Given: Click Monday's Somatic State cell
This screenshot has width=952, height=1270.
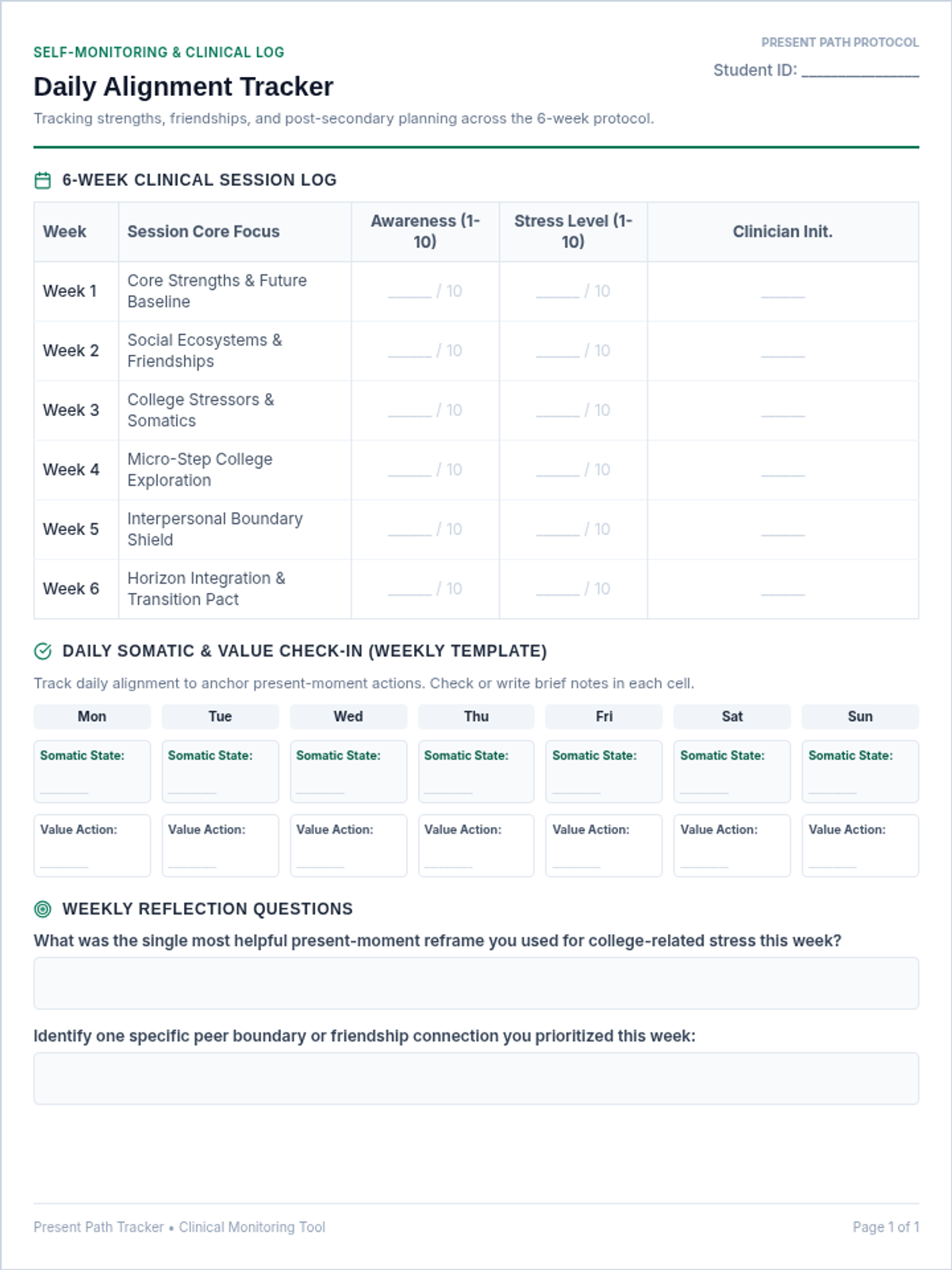Looking at the screenshot, I should (x=92, y=772).
